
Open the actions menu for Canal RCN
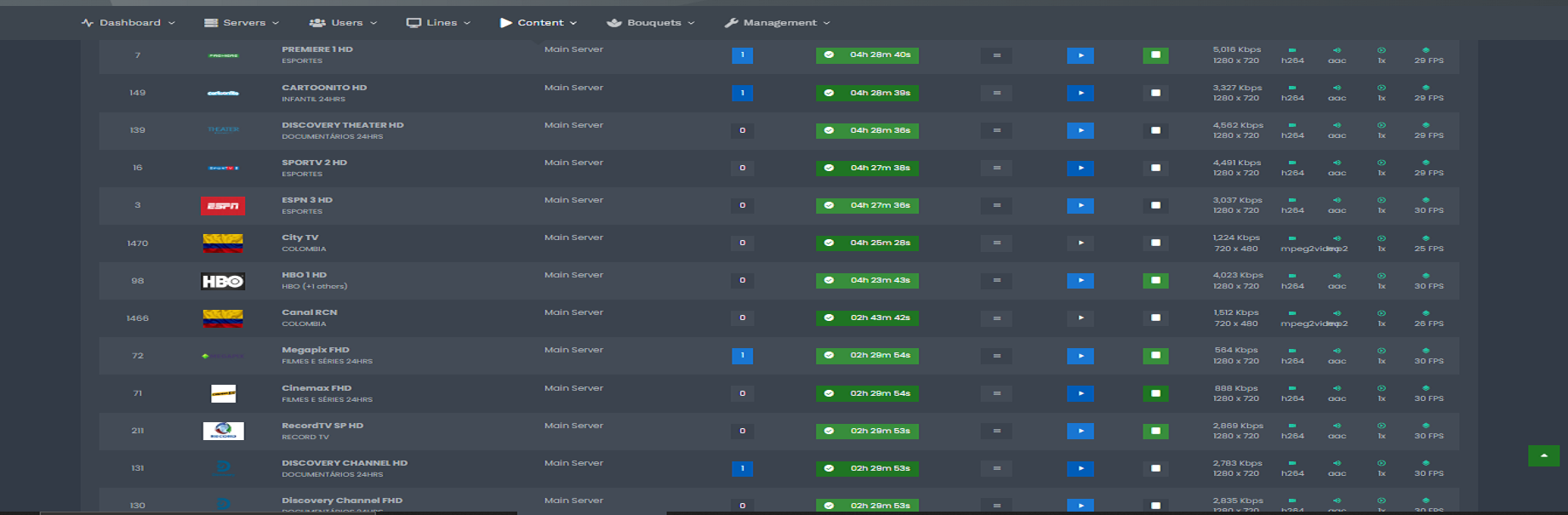[996, 318]
